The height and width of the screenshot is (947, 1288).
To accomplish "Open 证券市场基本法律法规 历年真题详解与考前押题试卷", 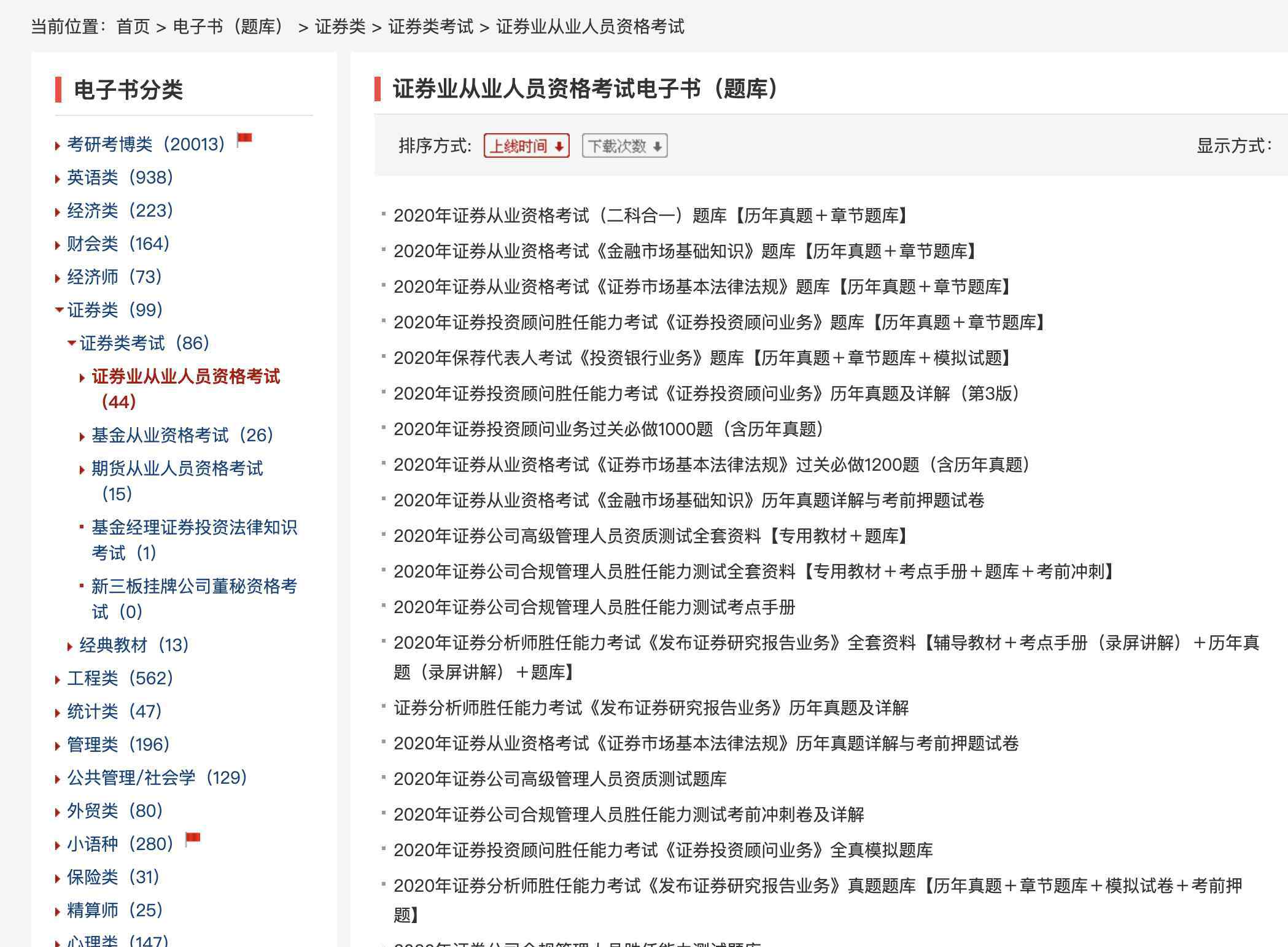I will coord(706,743).
